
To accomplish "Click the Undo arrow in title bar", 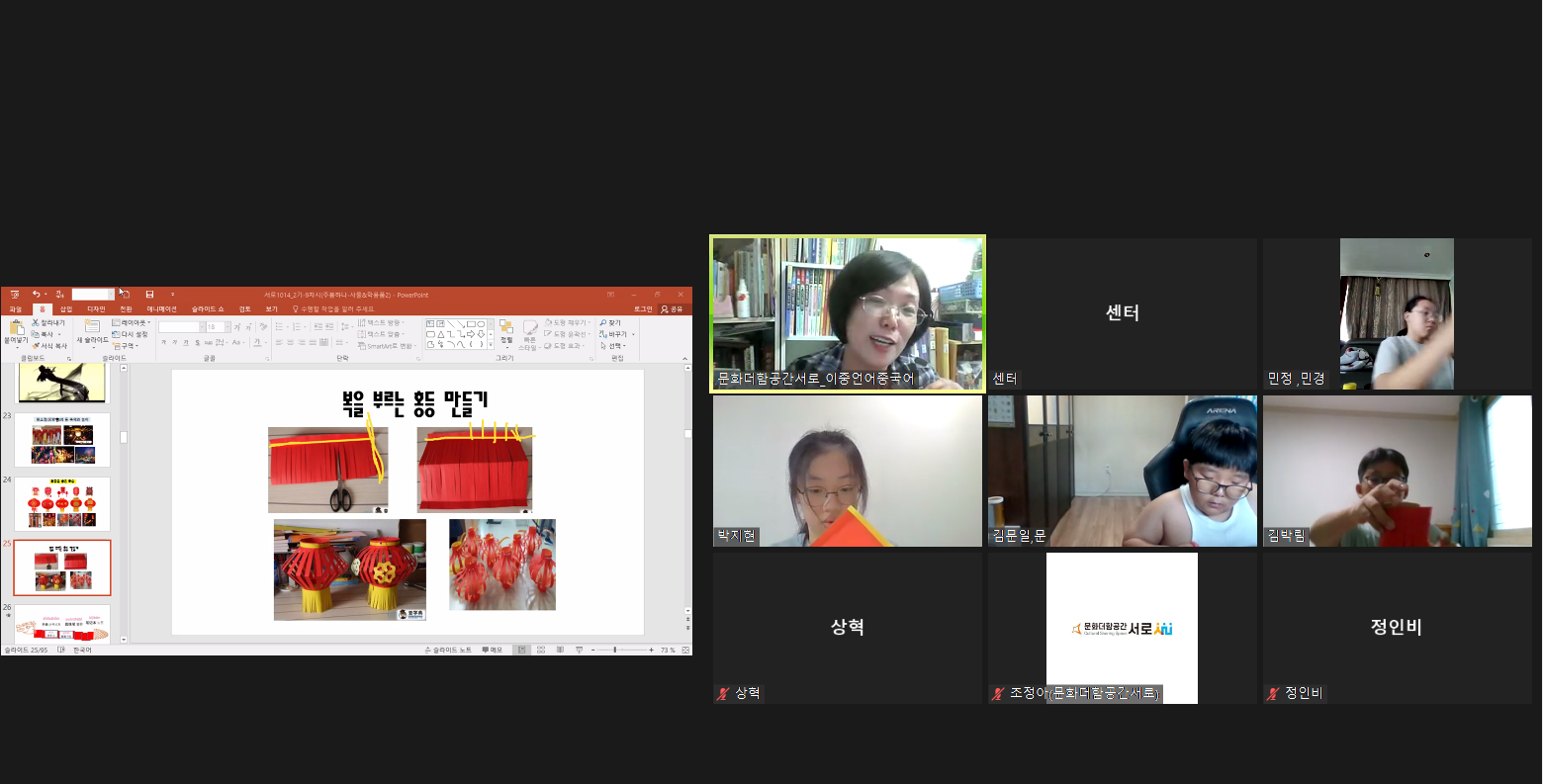I will click(x=36, y=295).
